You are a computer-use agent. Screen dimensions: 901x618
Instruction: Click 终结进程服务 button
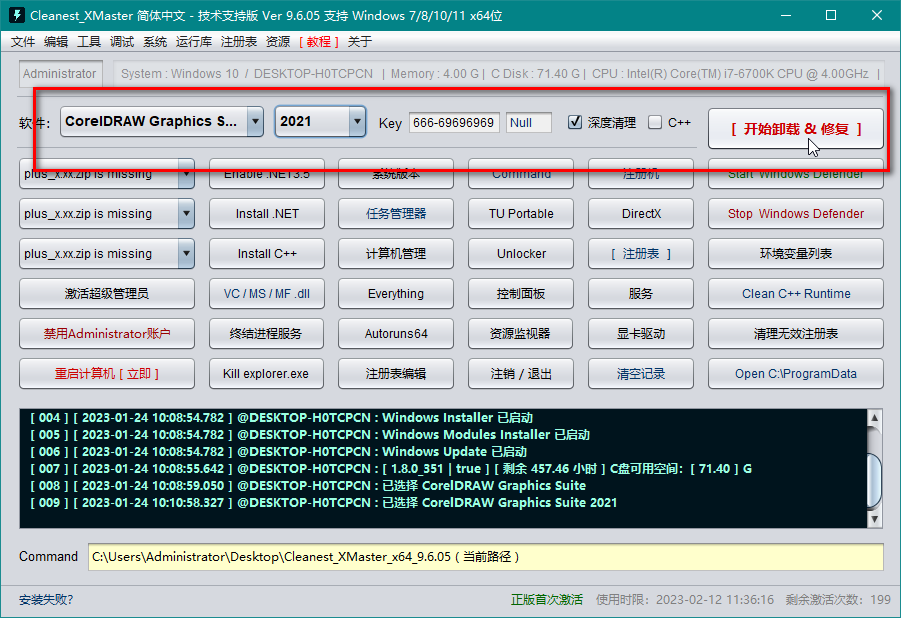click(267, 333)
